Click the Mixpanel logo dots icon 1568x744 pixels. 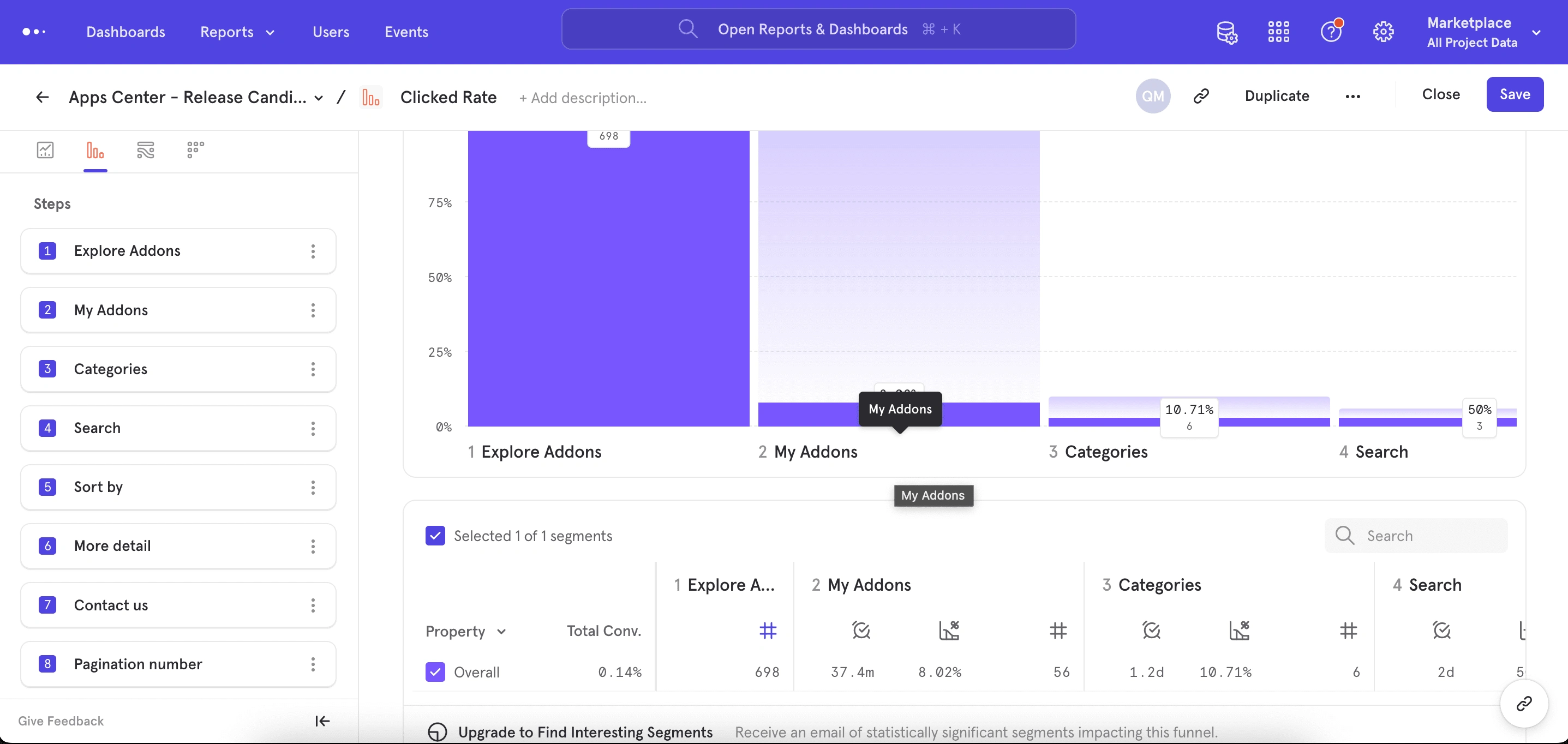coord(33,32)
